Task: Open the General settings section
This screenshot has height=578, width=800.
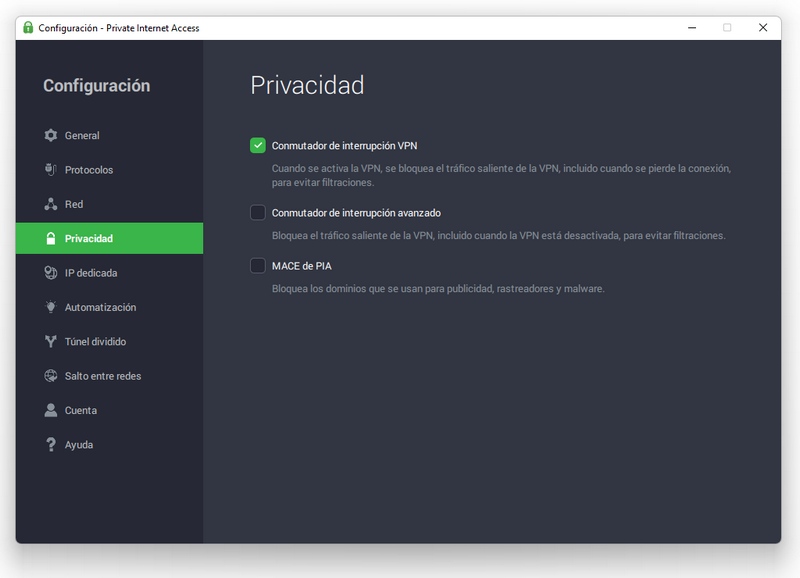Action: [x=109, y=135]
